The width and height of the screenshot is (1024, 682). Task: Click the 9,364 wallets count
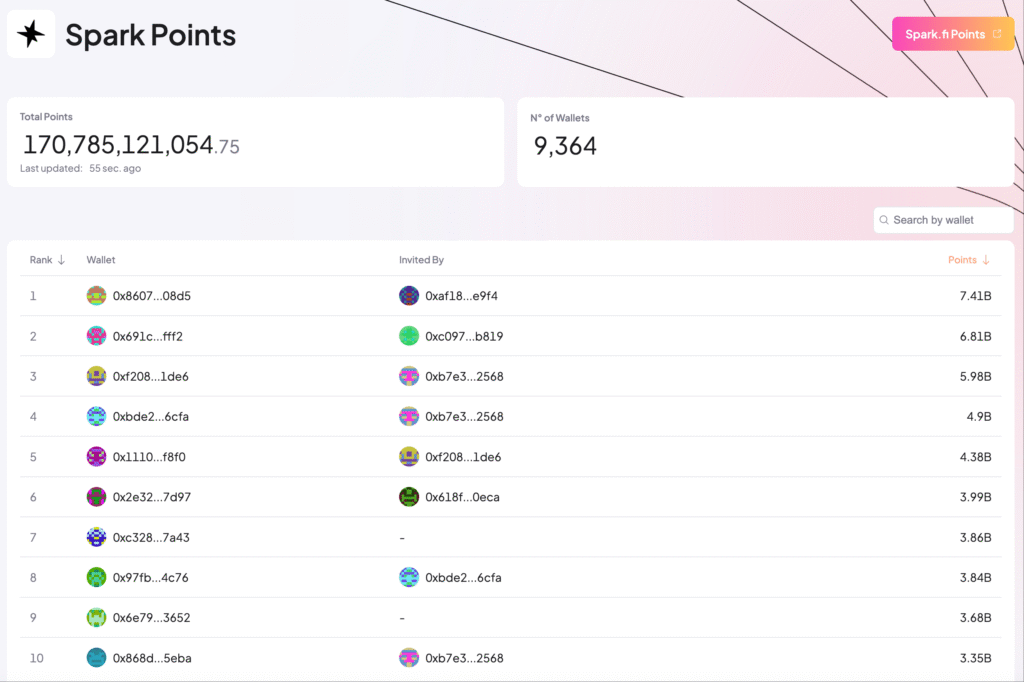point(565,146)
